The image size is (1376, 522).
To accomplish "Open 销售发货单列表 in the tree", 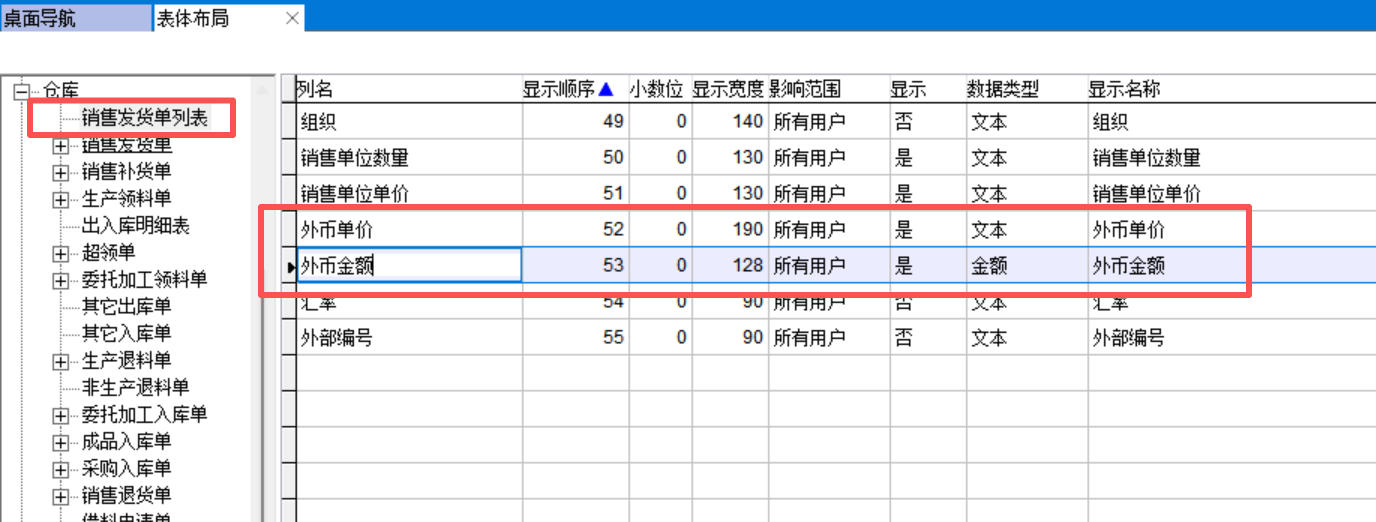I will (x=145, y=118).
